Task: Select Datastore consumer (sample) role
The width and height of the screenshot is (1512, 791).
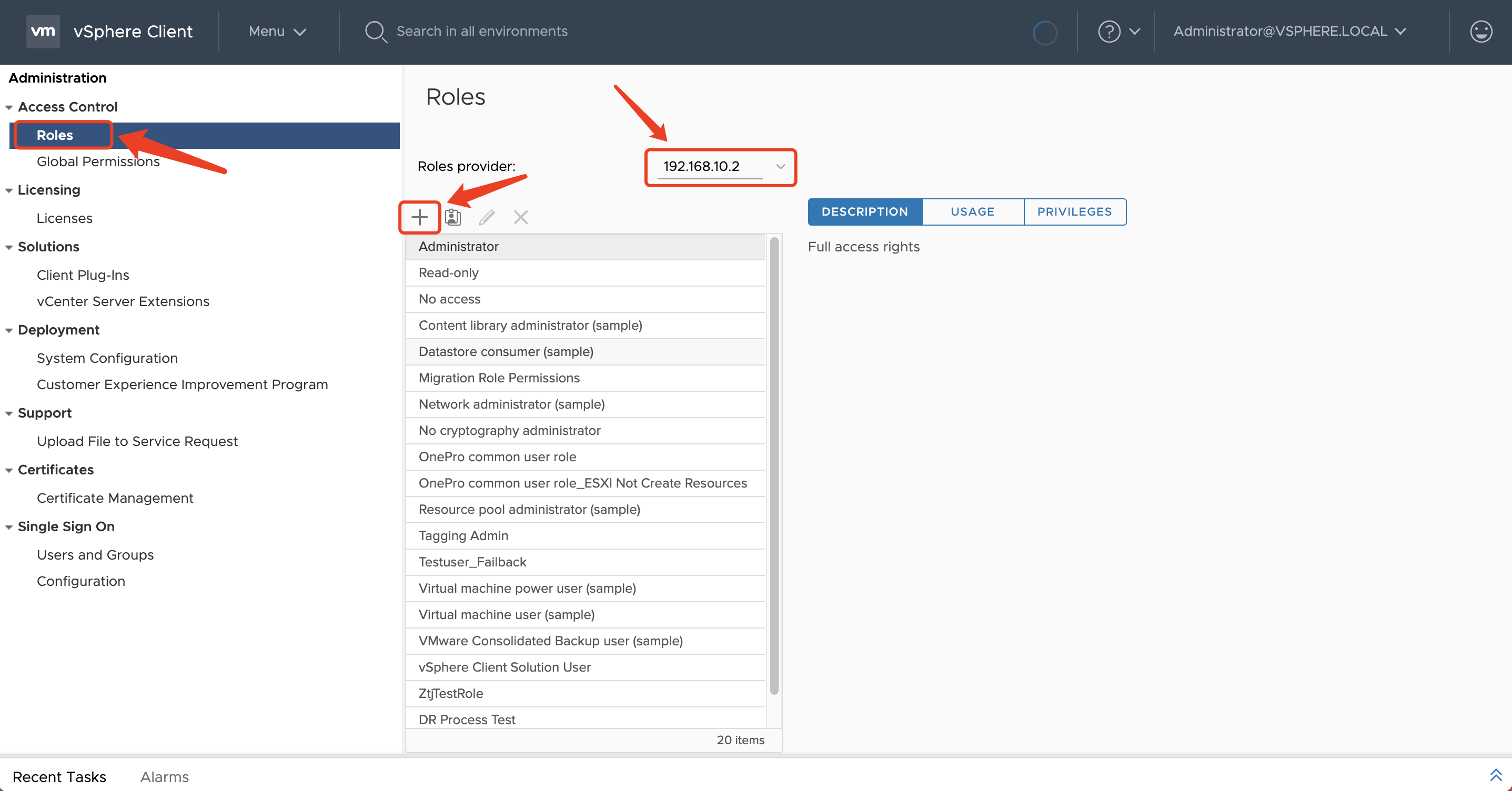Action: 585,352
